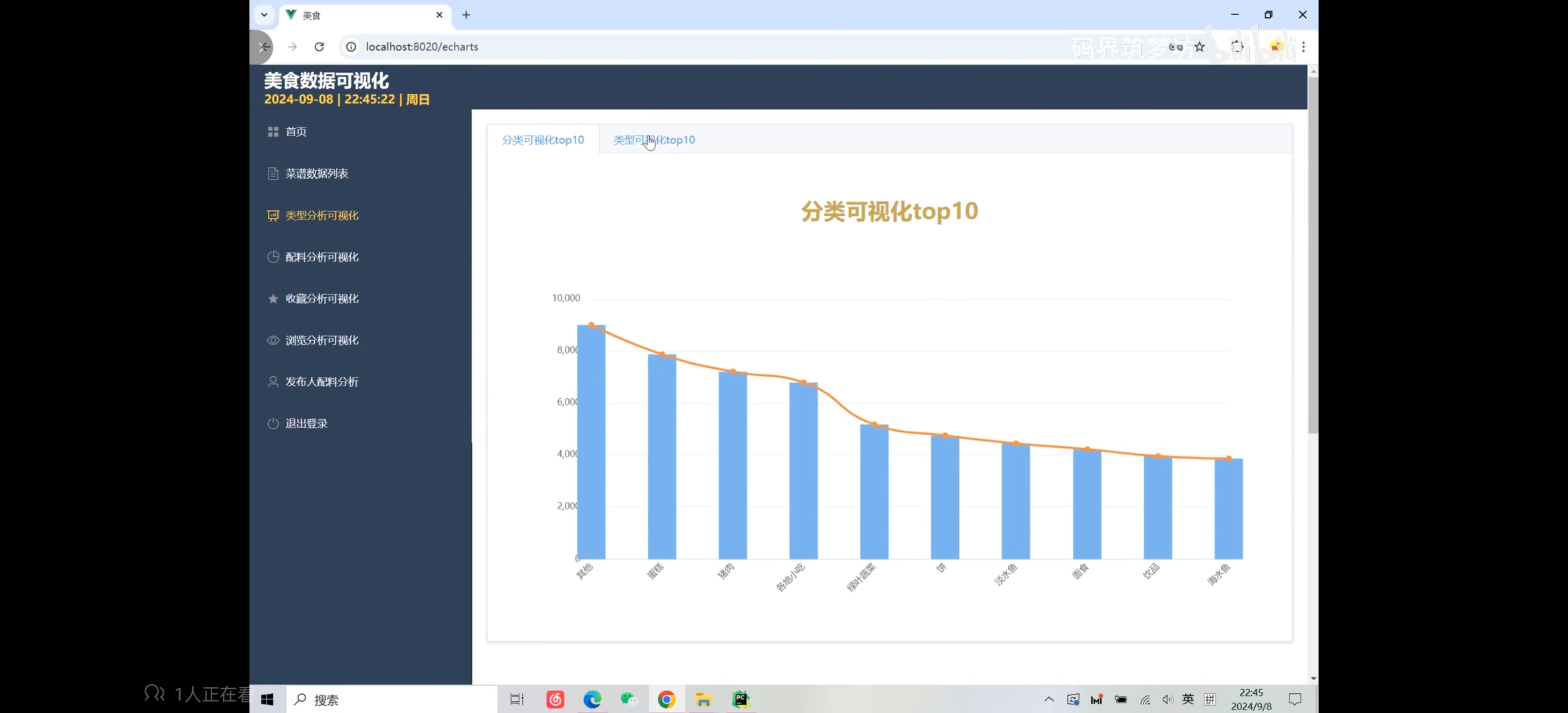Open the Wi-Fi network icon
This screenshot has width=1568, height=713.
click(x=1145, y=700)
